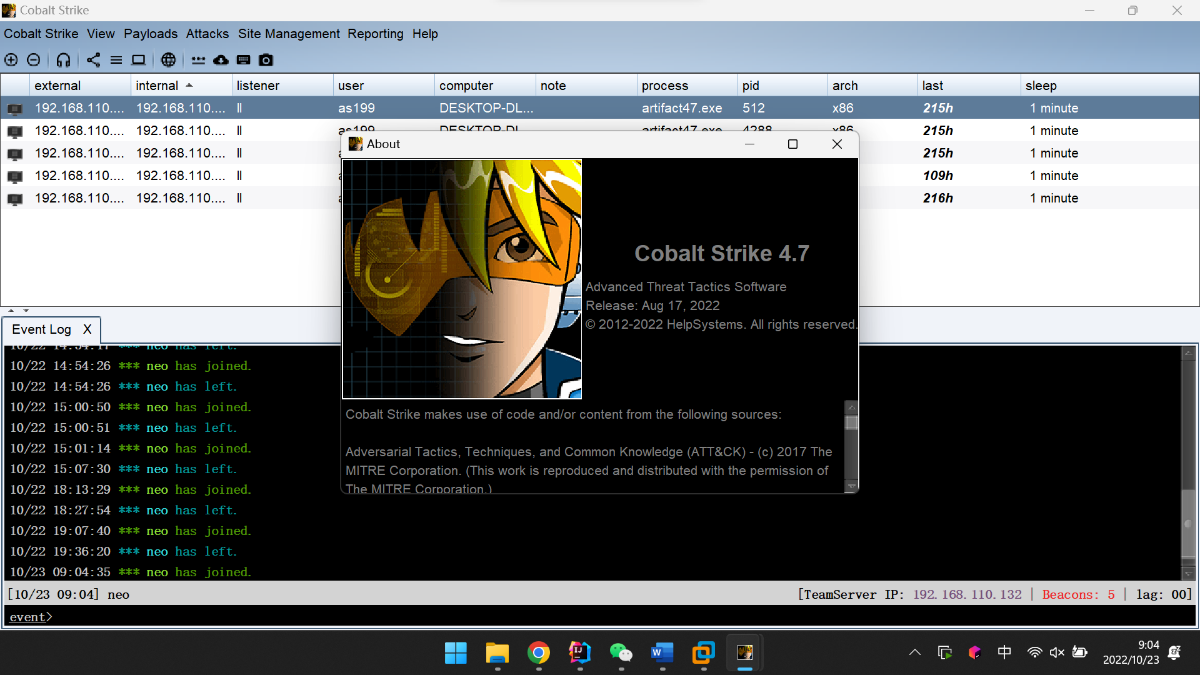Switch to Session Table list icon
Viewport: 1200px width, 675px height.
click(x=116, y=60)
